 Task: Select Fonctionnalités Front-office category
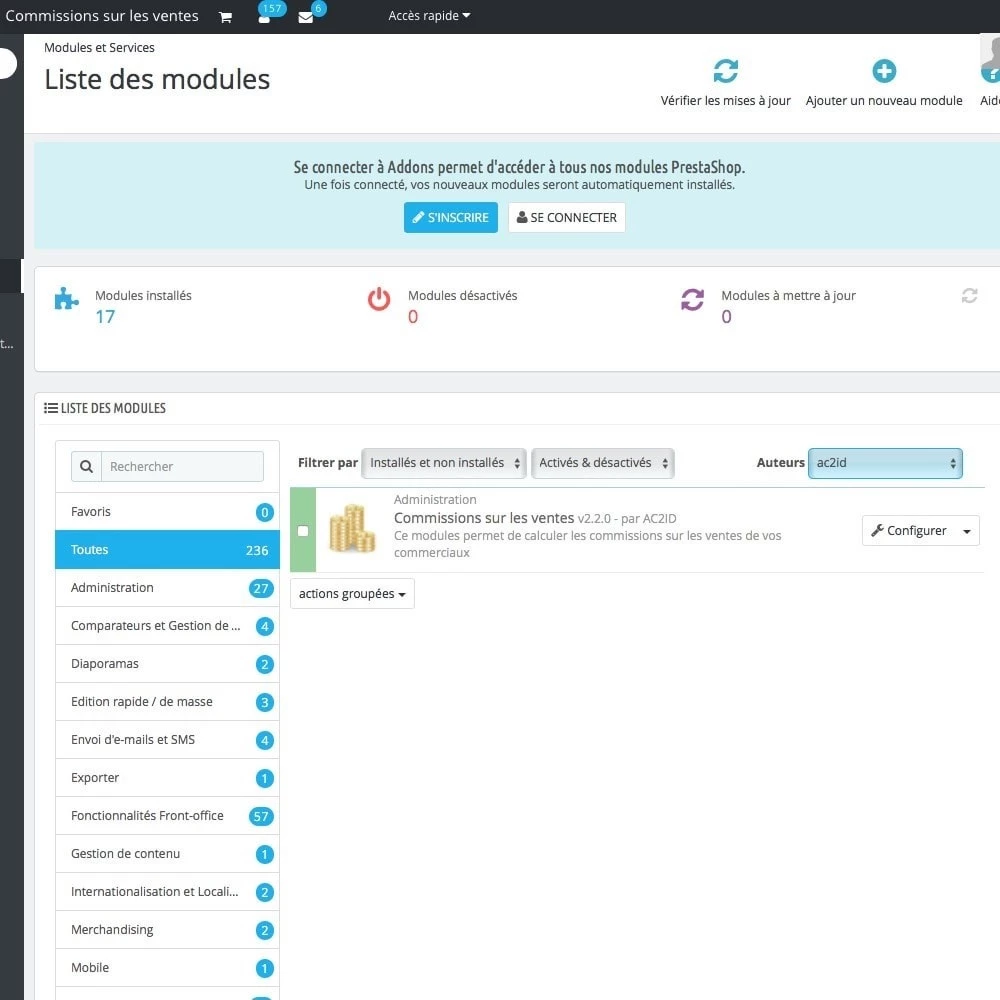[x=167, y=816]
